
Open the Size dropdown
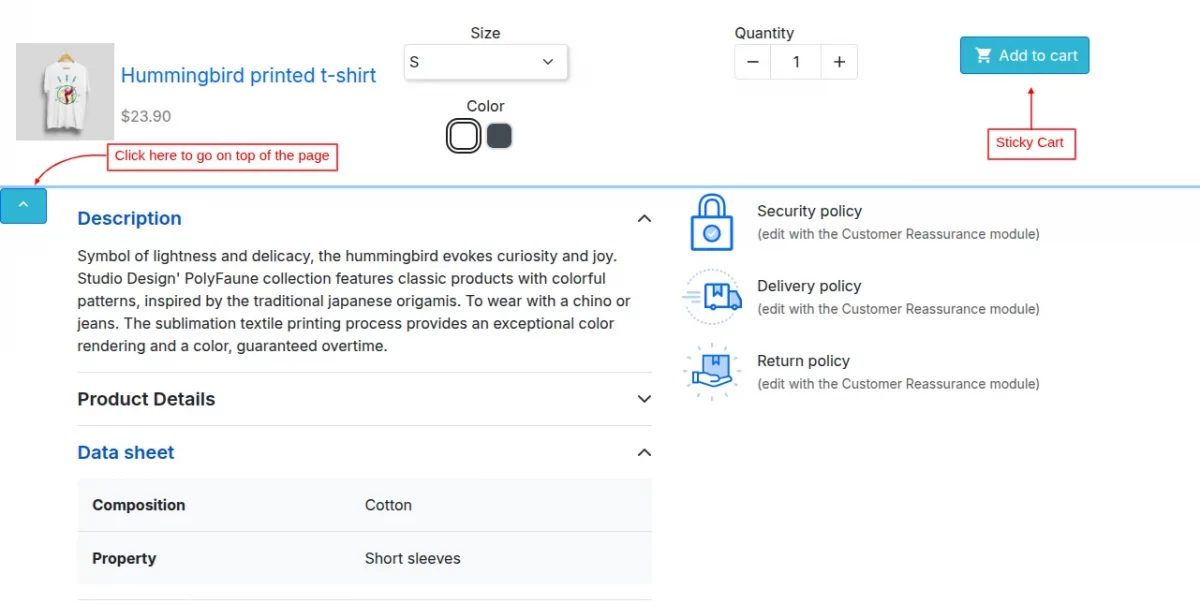click(x=485, y=62)
